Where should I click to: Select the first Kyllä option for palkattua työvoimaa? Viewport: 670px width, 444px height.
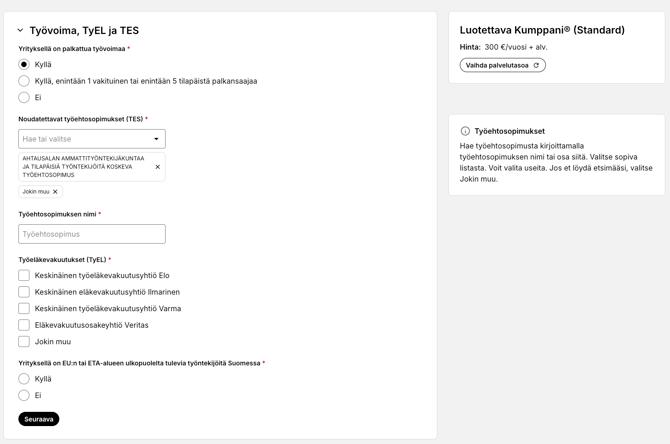pyautogui.click(x=24, y=65)
